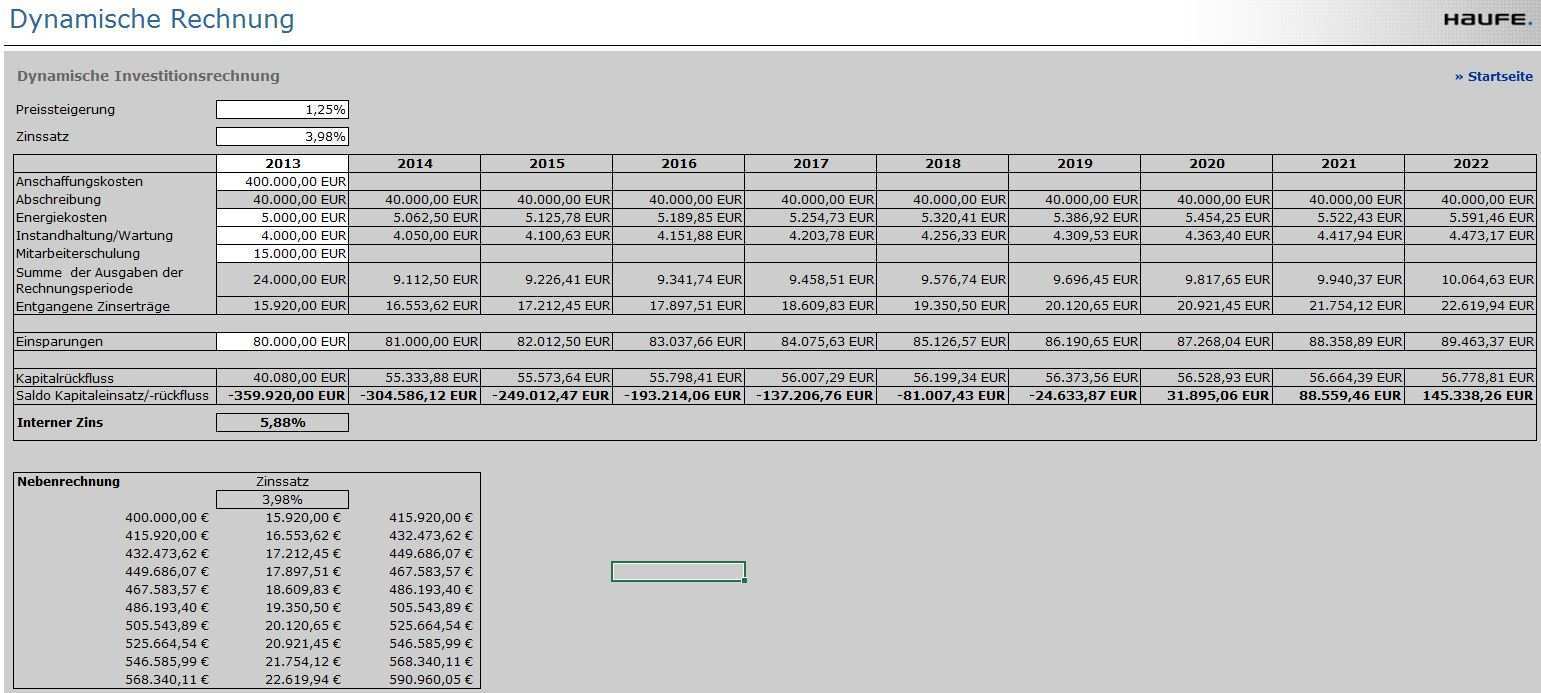Click the Instandhaltung/Wartung 2013 cell with 4.000,00 EUR
This screenshot has width=1541, height=693.
[x=282, y=236]
